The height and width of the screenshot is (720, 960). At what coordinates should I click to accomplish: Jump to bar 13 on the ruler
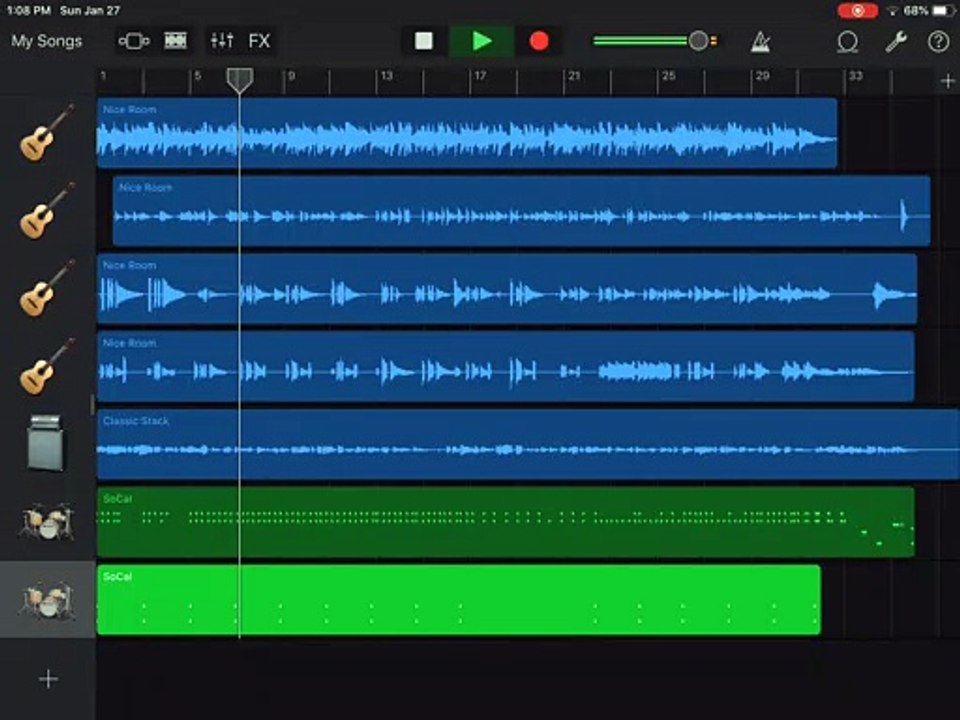(386, 76)
